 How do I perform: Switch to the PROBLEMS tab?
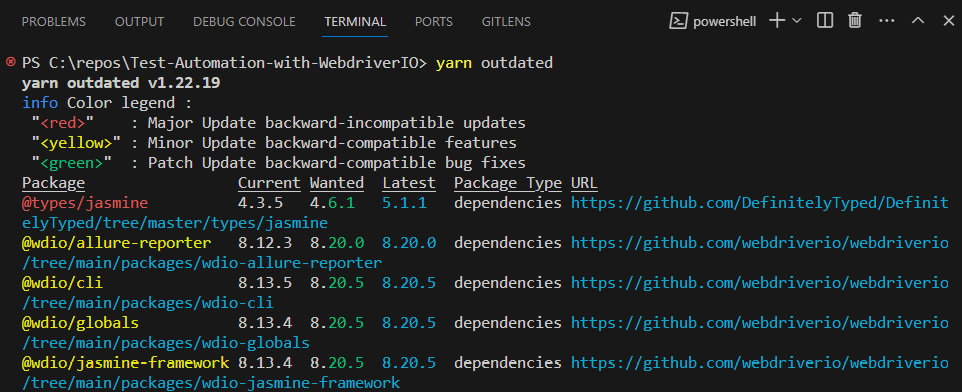pos(54,22)
